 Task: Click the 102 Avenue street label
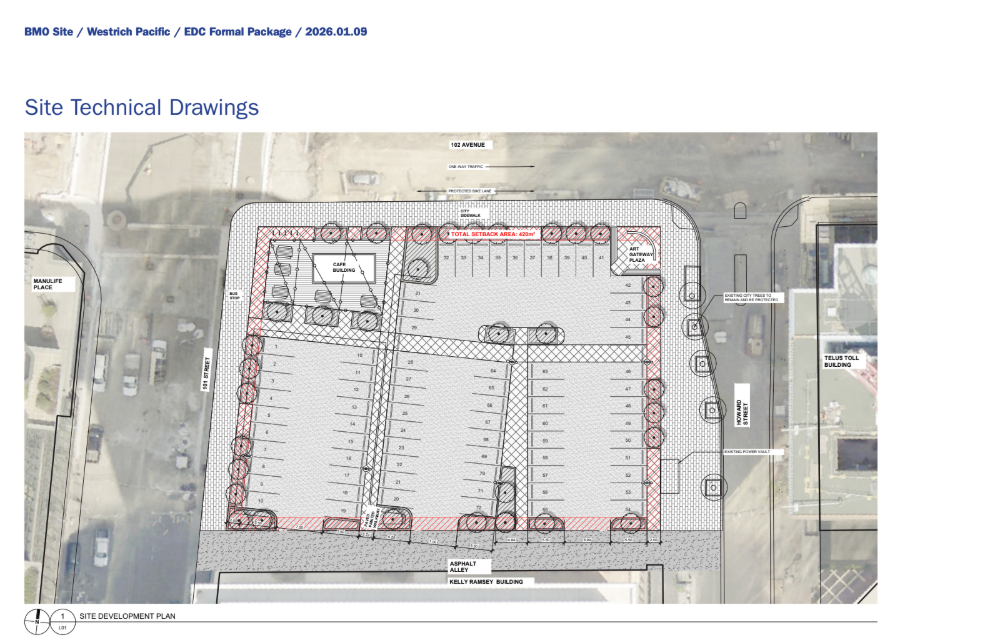point(467,146)
